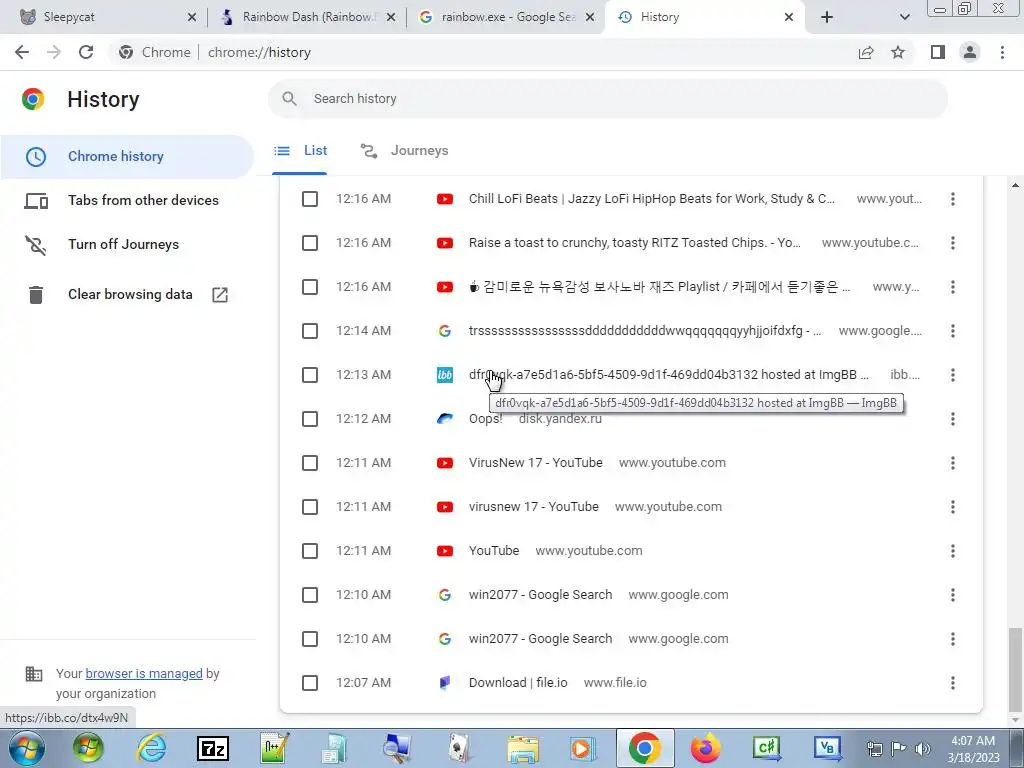Screen dimensions: 1024x768
Task: Open the Chrome taskbar icon
Action: tap(645, 748)
